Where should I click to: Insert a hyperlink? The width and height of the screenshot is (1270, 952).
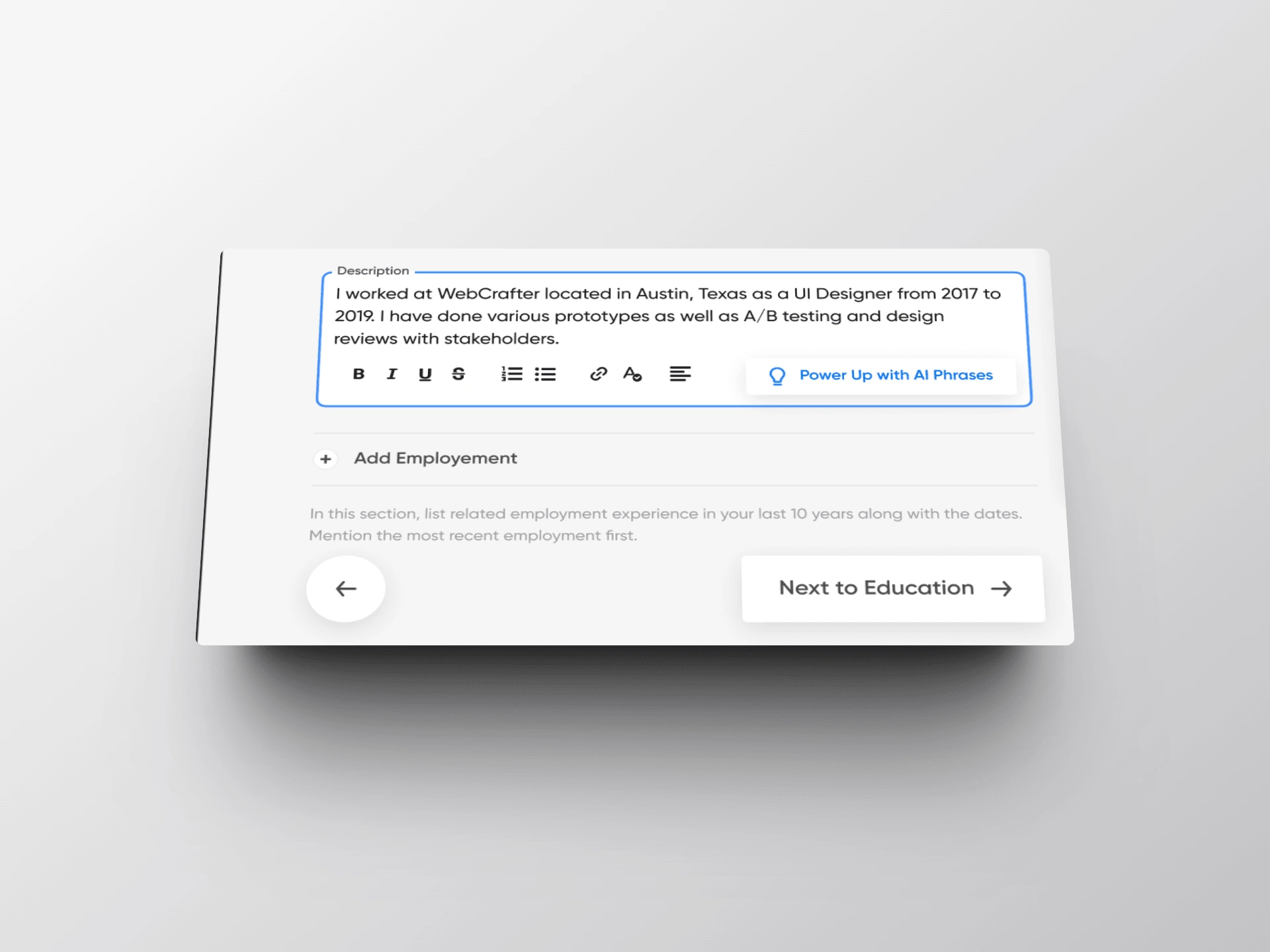(x=598, y=374)
